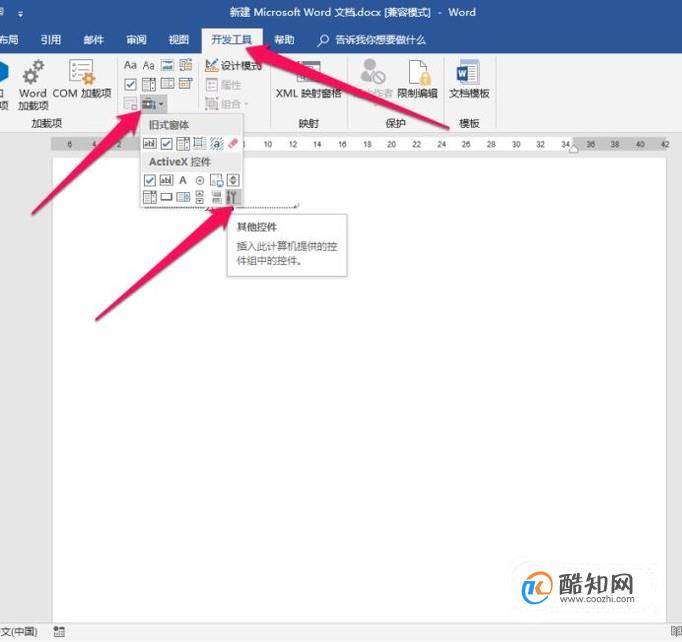Insert legacy drop-down form field
The height and width of the screenshot is (642, 682).
[x=183, y=143]
